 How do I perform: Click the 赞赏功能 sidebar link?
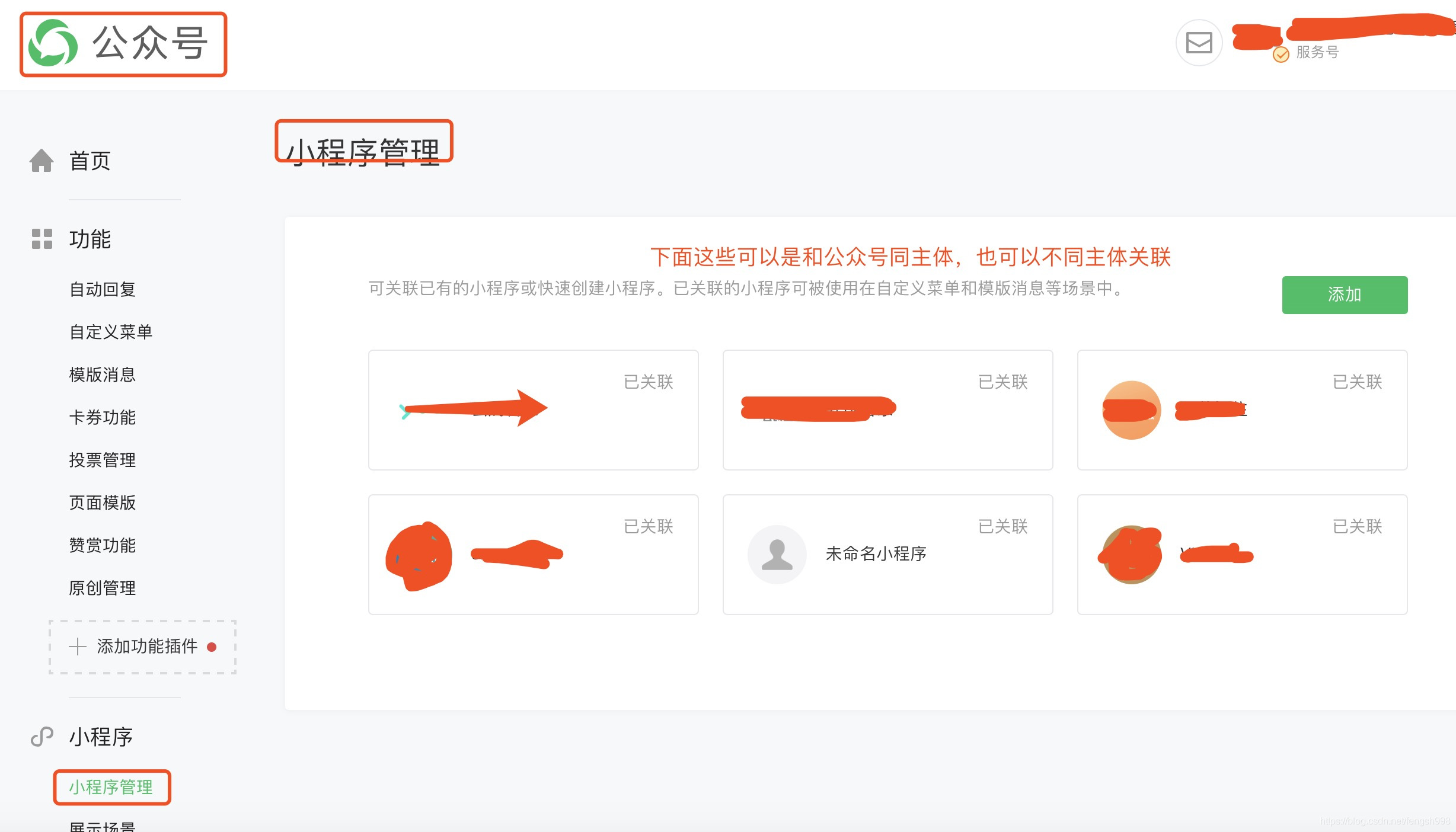pyautogui.click(x=103, y=545)
